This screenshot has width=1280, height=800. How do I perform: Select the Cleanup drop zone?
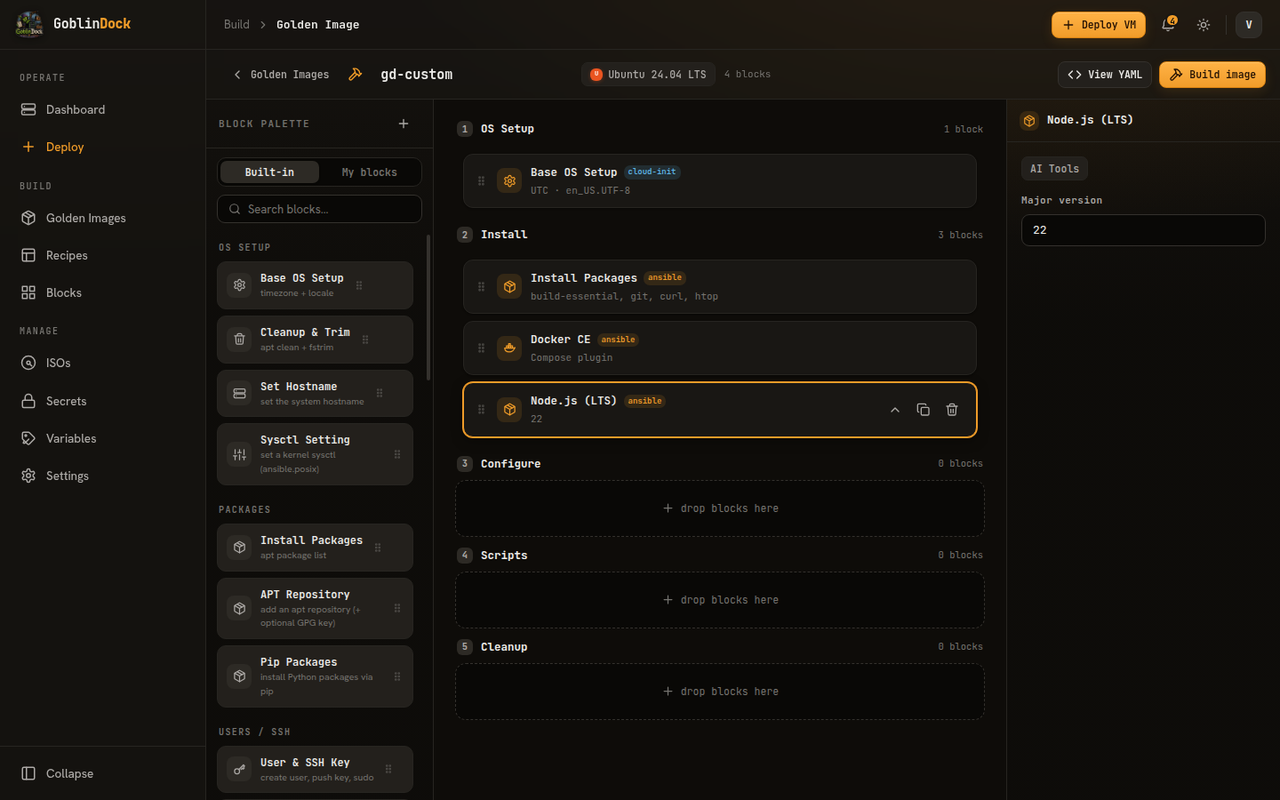[x=720, y=691]
